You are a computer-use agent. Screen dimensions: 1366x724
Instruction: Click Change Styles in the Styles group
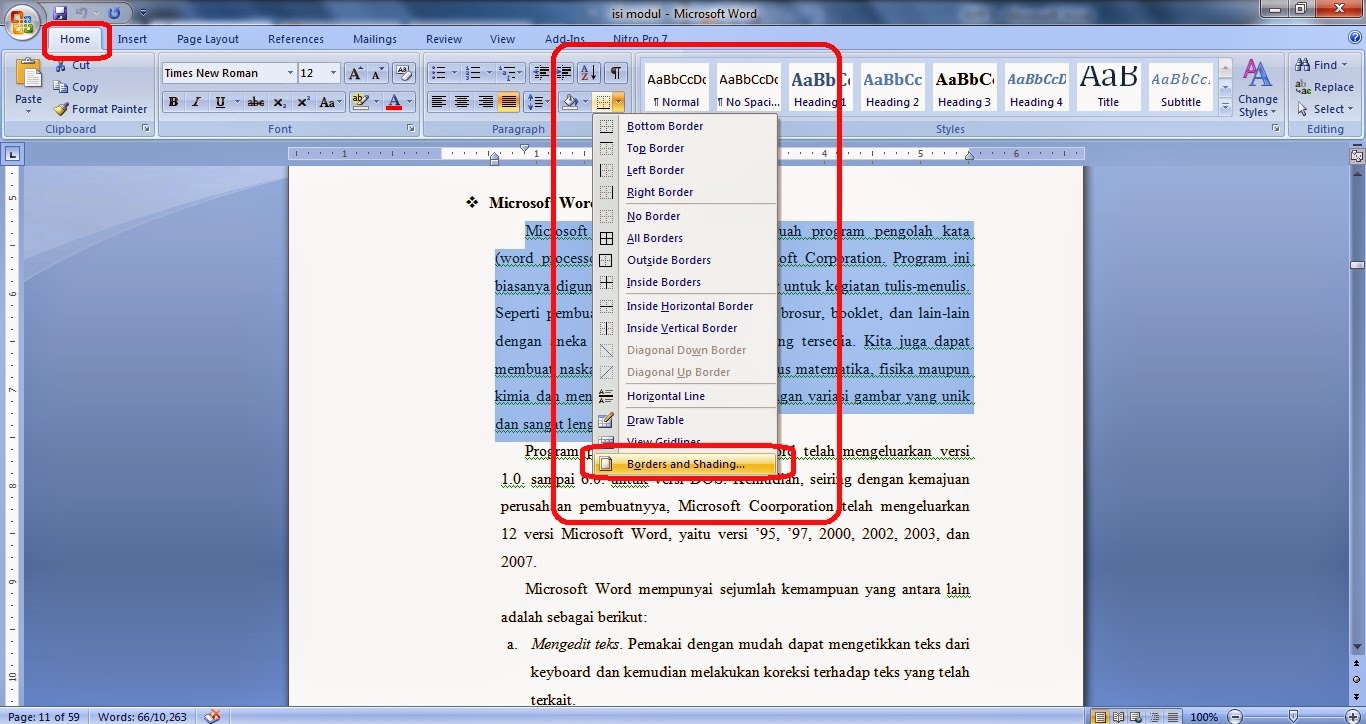coord(1257,87)
